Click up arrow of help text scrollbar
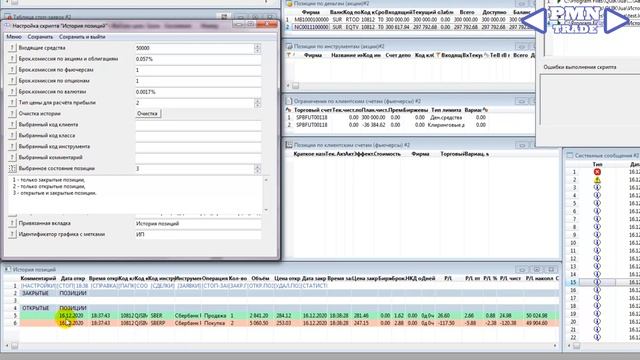The height and width of the screenshot is (360, 640). [x=266, y=180]
